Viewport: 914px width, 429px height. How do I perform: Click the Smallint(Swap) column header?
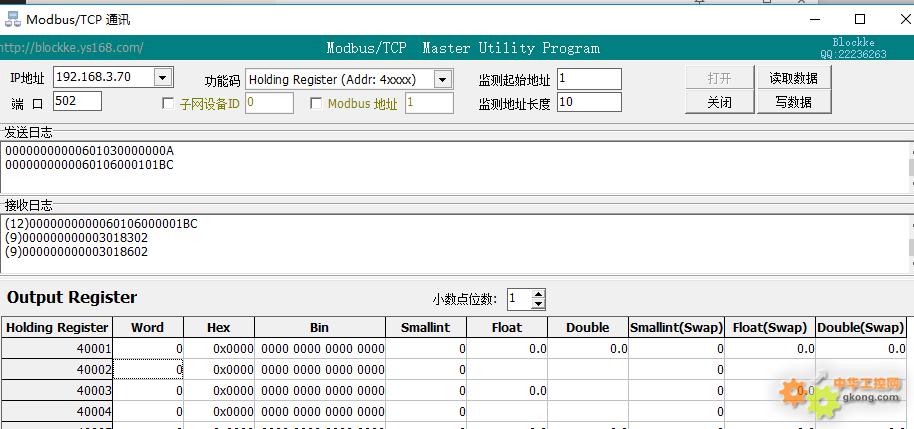point(676,328)
